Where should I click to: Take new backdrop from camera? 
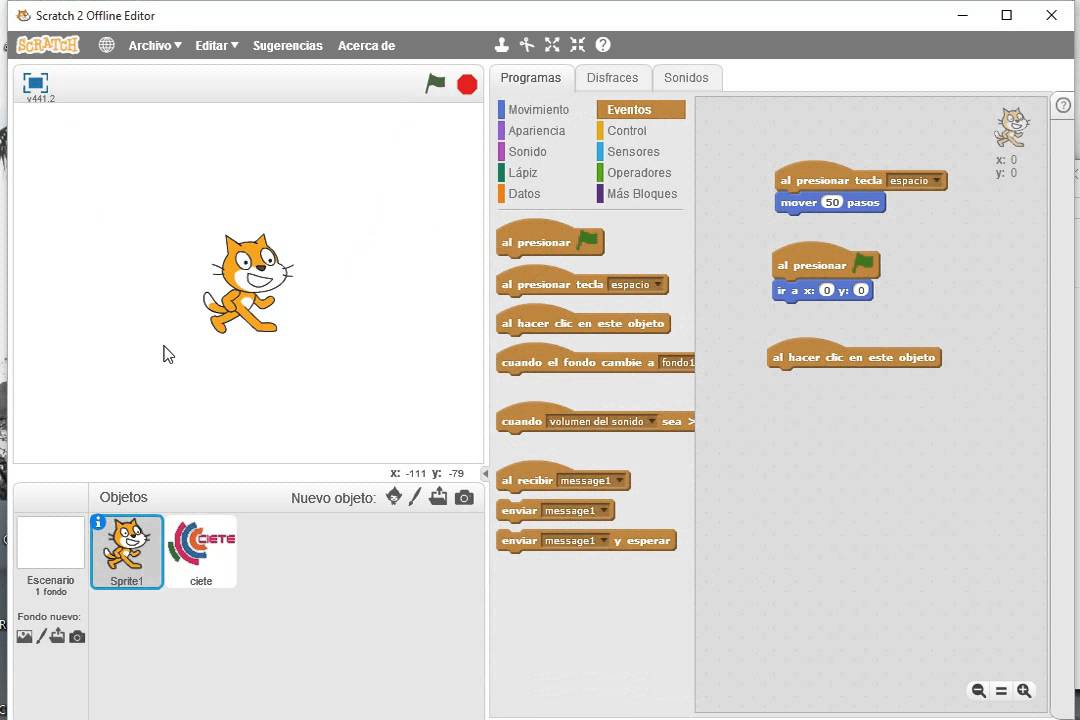click(x=77, y=637)
